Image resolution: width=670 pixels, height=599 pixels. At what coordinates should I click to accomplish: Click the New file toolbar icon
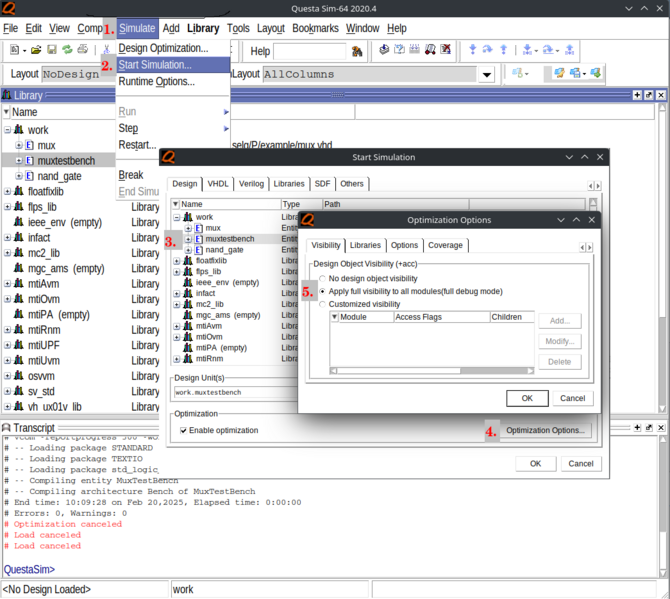click(14, 50)
